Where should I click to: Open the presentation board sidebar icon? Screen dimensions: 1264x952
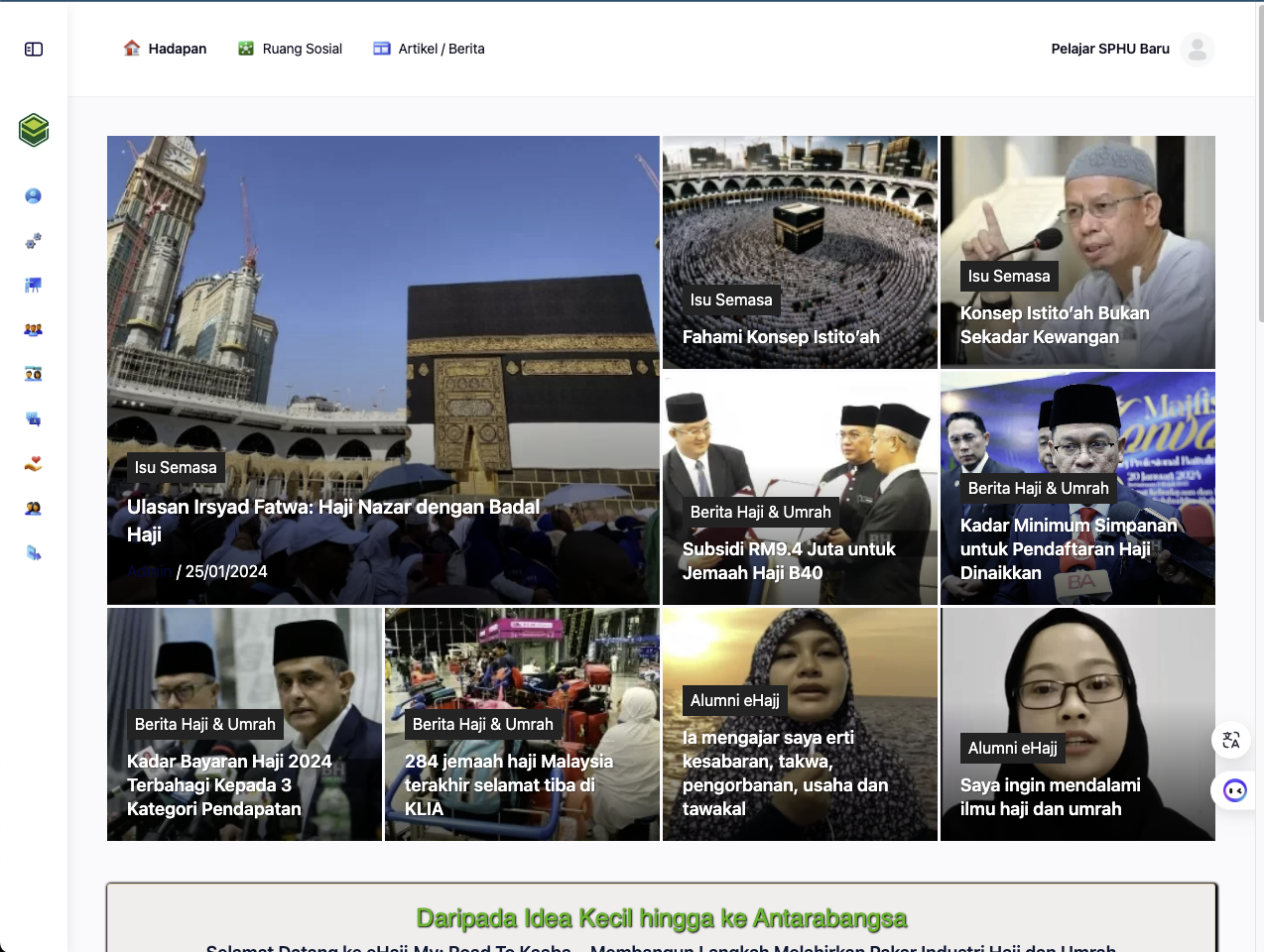pos(33,285)
